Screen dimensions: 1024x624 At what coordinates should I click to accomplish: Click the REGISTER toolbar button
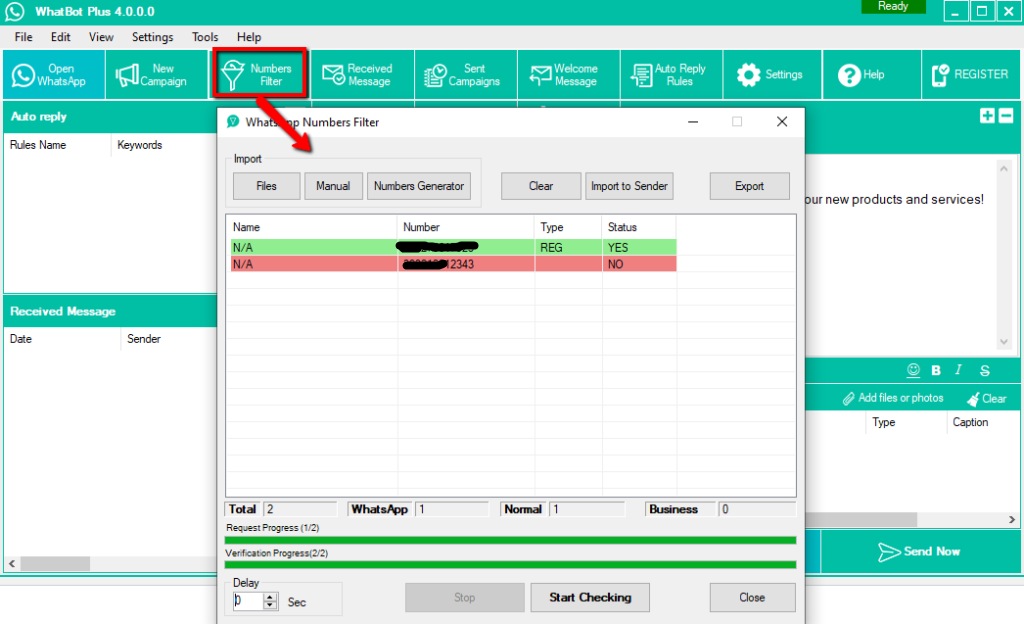point(970,75)
